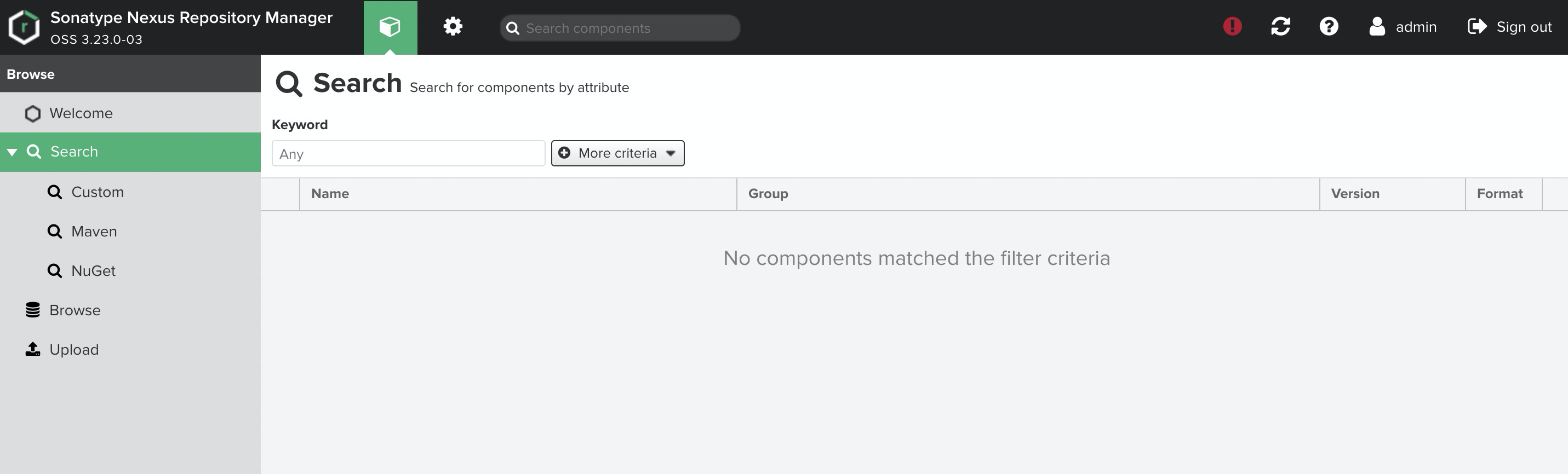This screenshot has width=1568, height=474.
Task: Click the admin user account
Action: [1403, 27]
